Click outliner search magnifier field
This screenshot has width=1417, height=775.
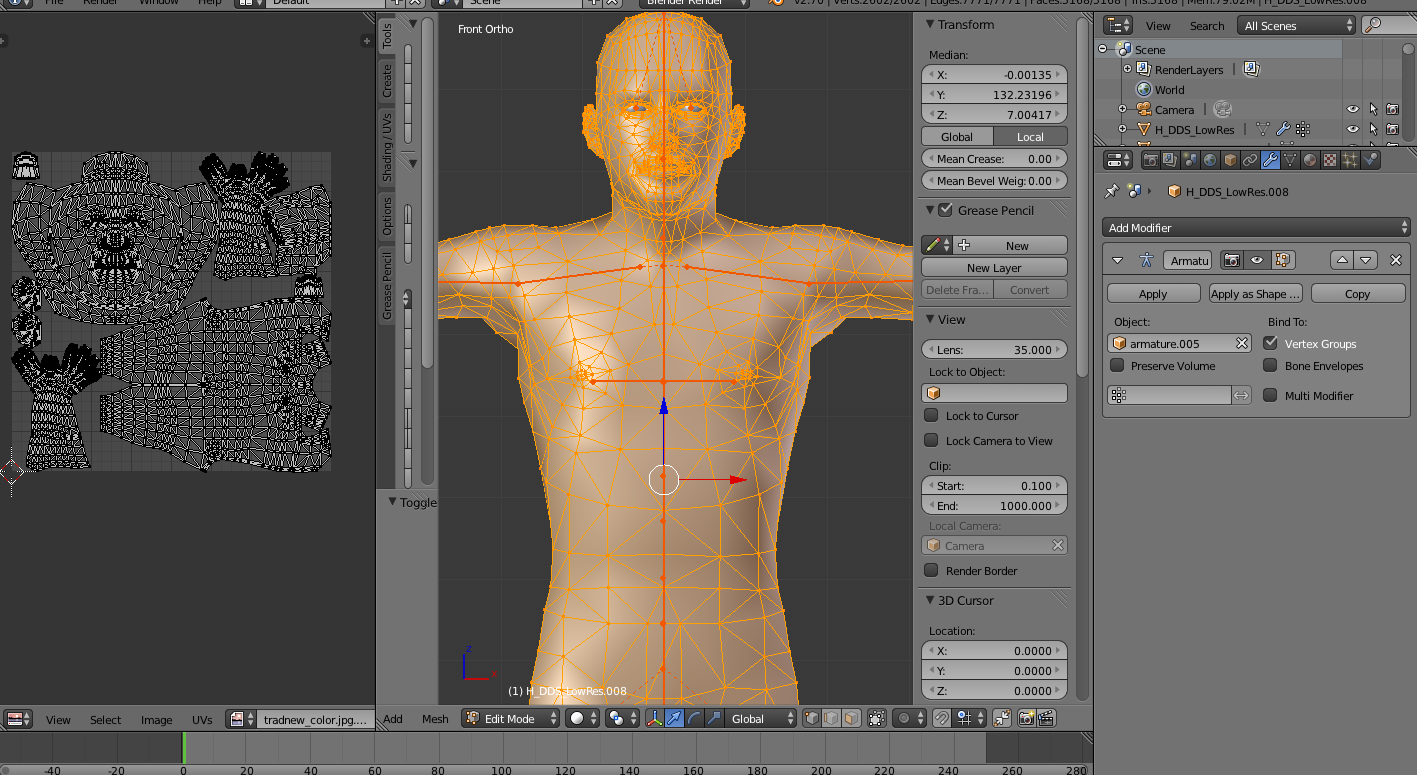(x=1387, y=25)
